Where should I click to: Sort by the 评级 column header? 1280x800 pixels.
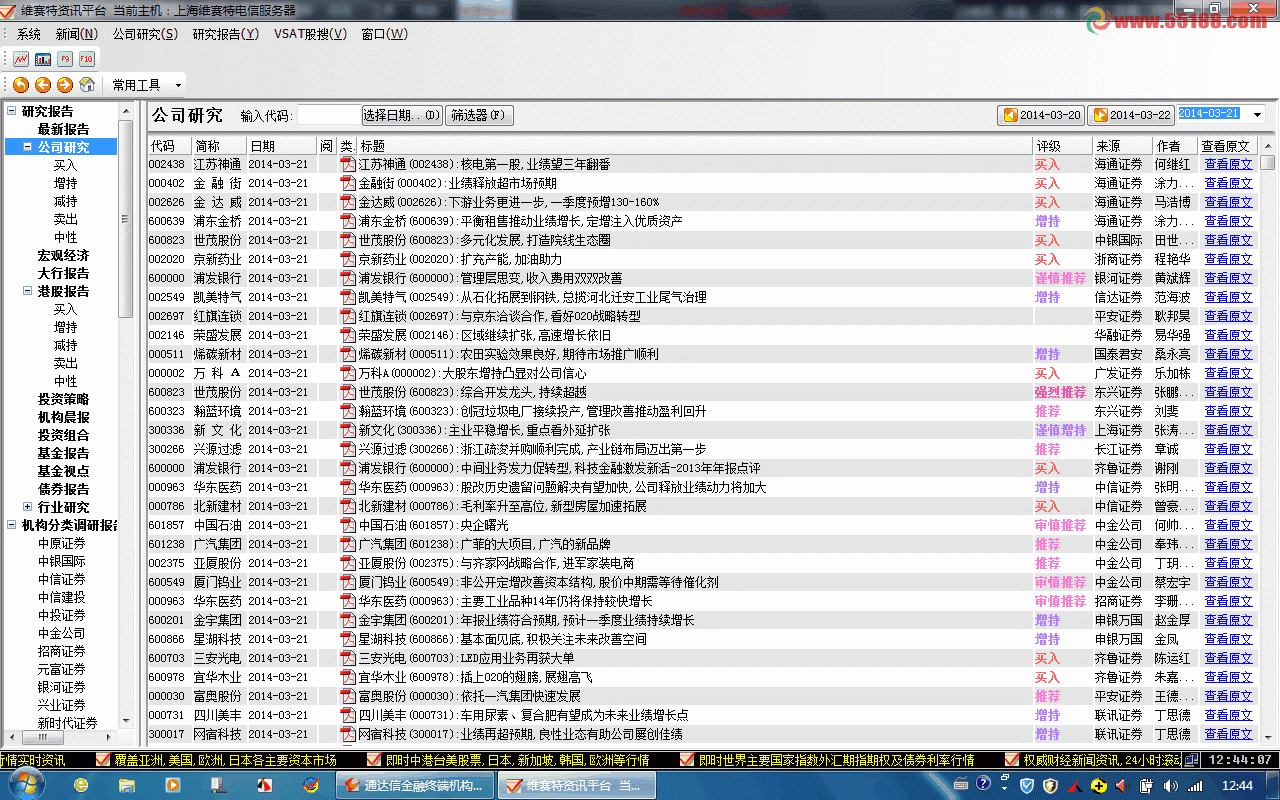click(1062, 146)
